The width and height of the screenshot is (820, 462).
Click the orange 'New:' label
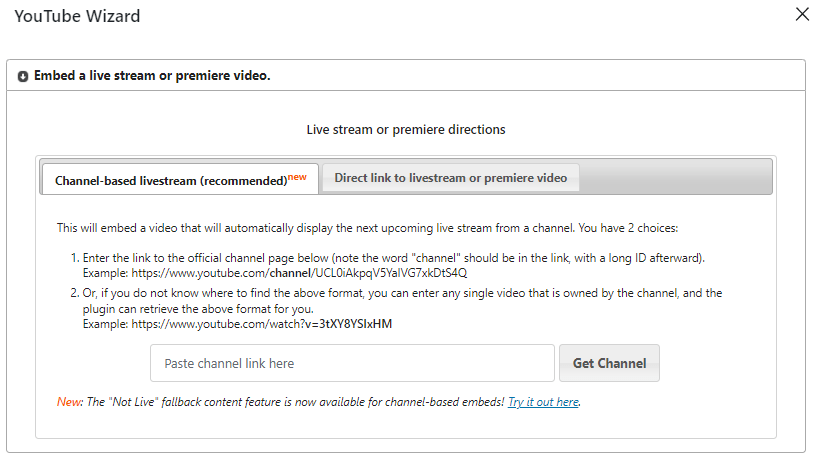point(69,402)
